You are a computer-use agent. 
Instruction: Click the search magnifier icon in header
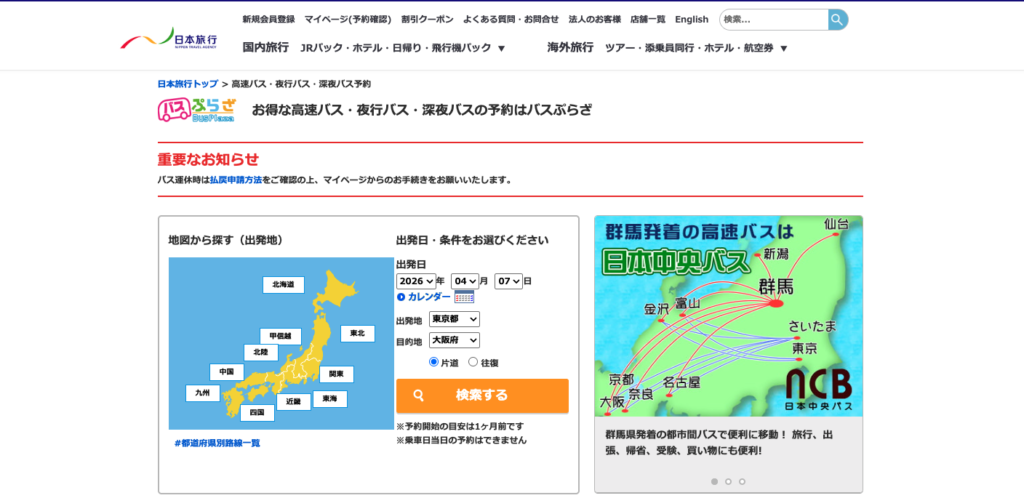click(x=837, y=19)
